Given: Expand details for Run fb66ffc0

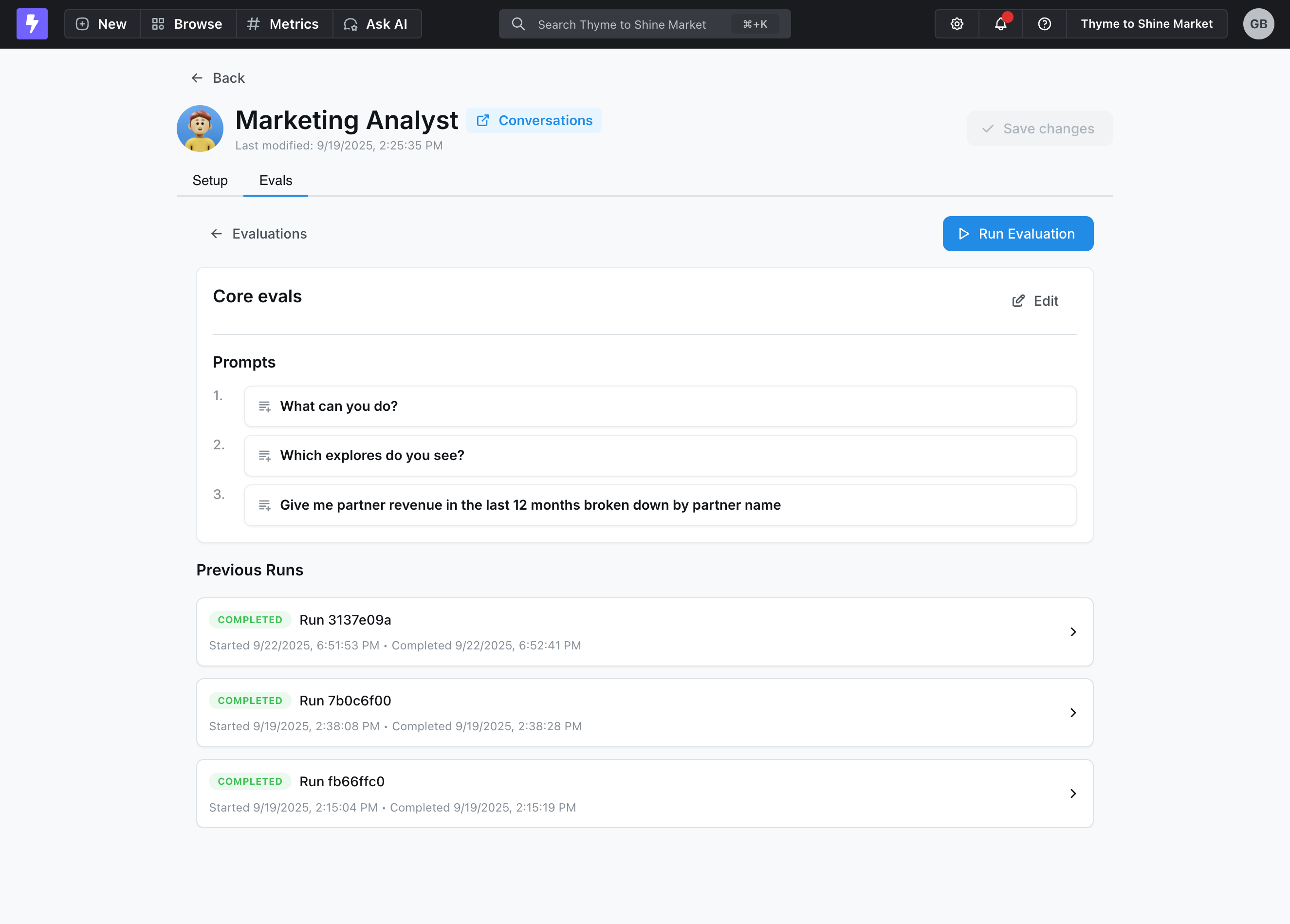Looking at the screenshot, I should 1074,793.
